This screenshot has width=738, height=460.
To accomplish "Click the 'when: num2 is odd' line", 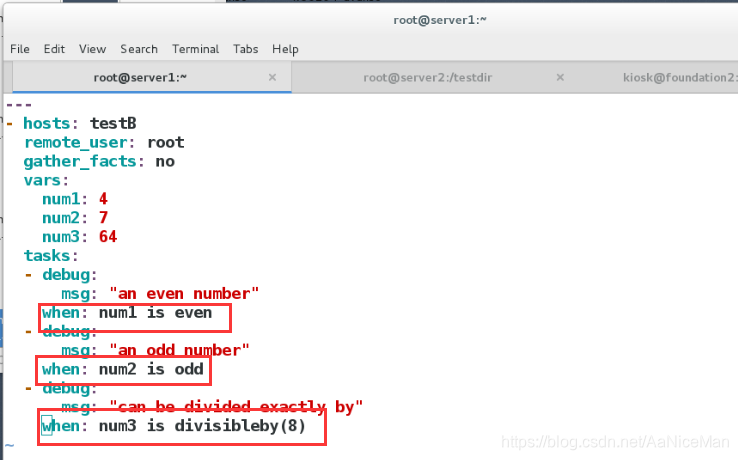I will tap(122, 369).
